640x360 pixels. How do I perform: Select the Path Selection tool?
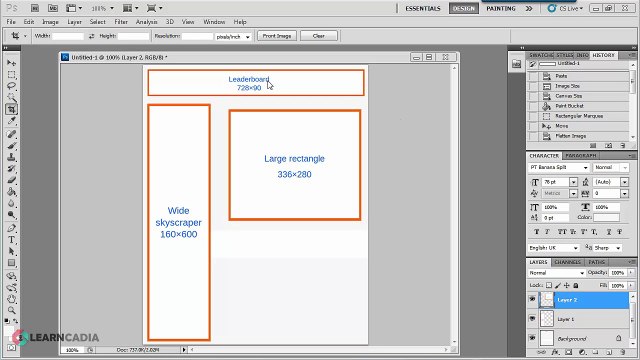[11, 251]
